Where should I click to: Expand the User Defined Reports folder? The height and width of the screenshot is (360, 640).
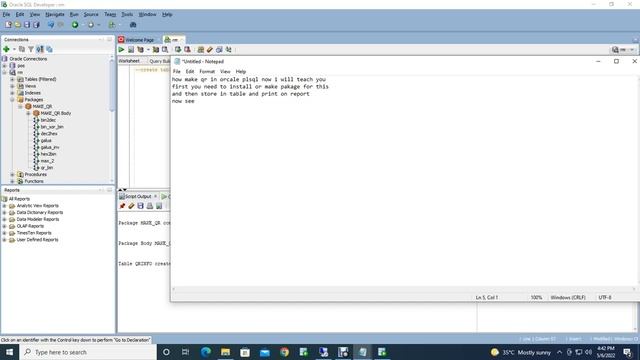(x=4, y=240)
